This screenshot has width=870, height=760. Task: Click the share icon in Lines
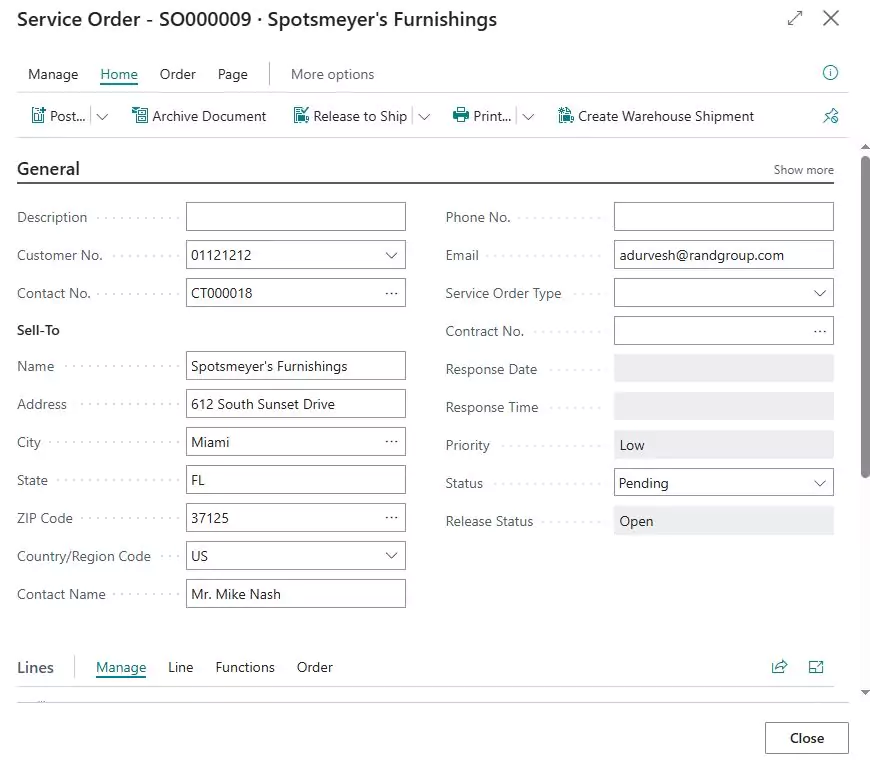point(779,667)
